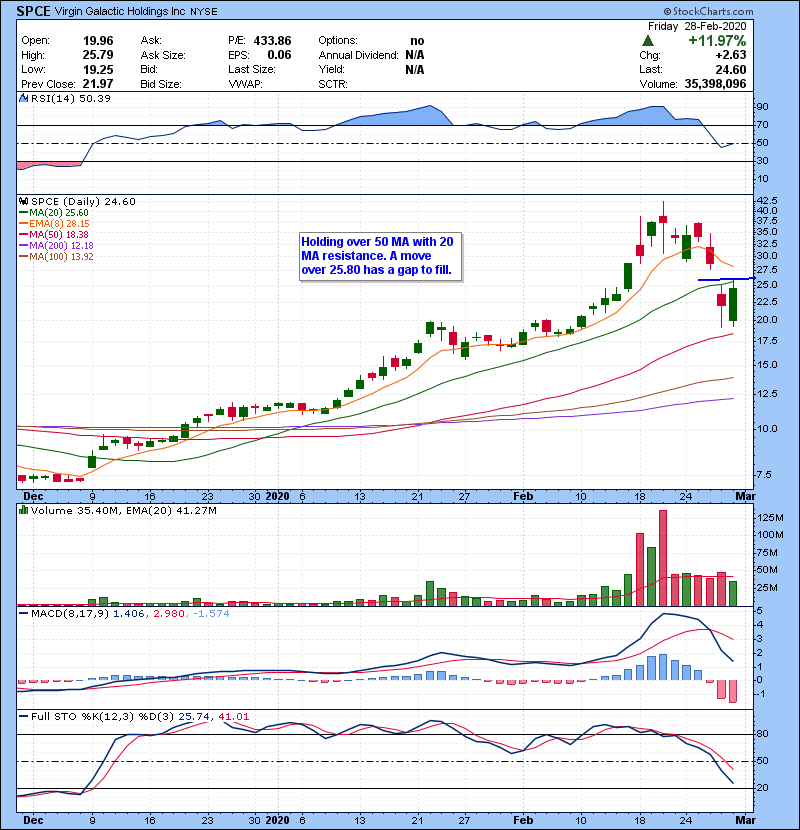Click the High value 25.79

(98, 55)
